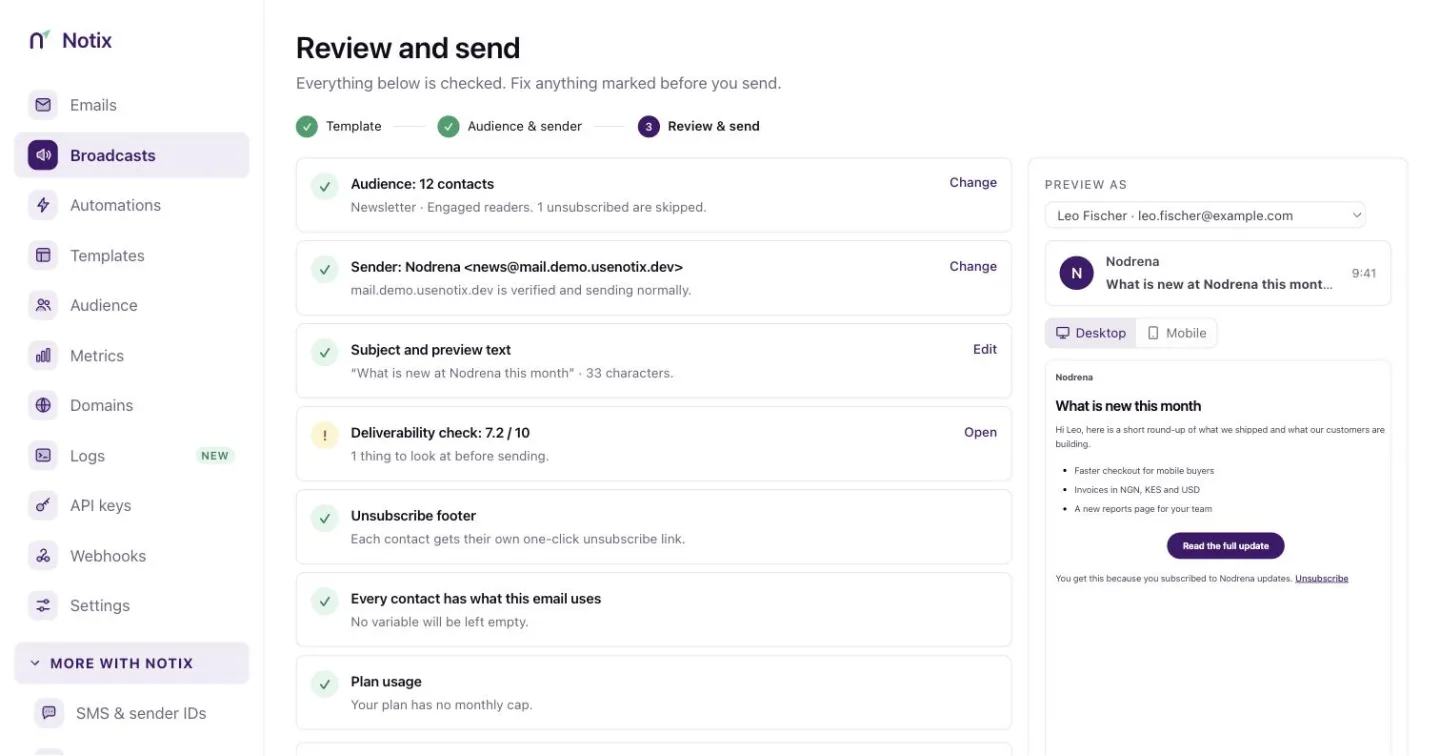Return to the Audience & sender step
The width and height of the screenshot is (1440, 756).
click(510, 126)
